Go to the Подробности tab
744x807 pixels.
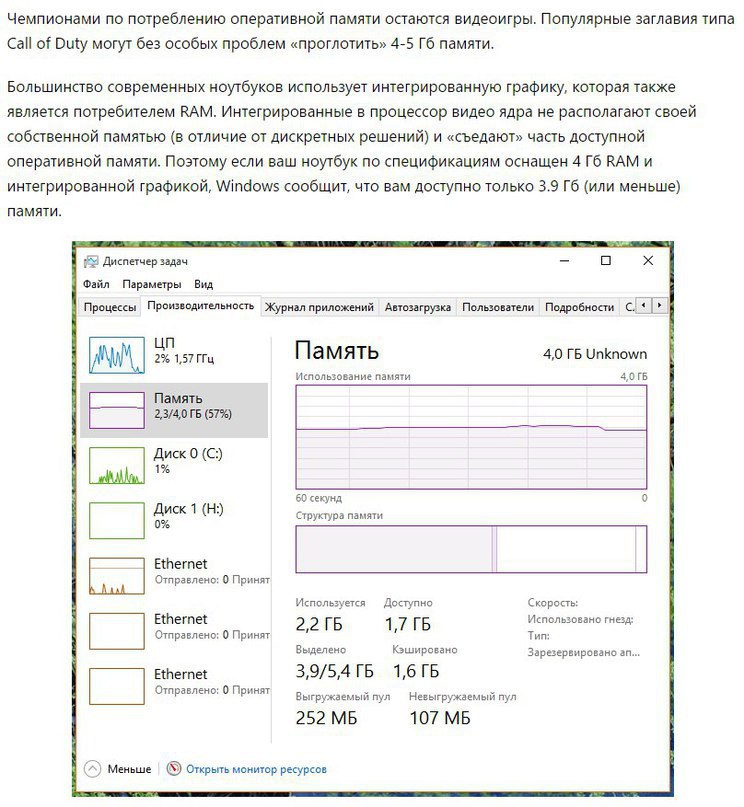click(579, 307)
